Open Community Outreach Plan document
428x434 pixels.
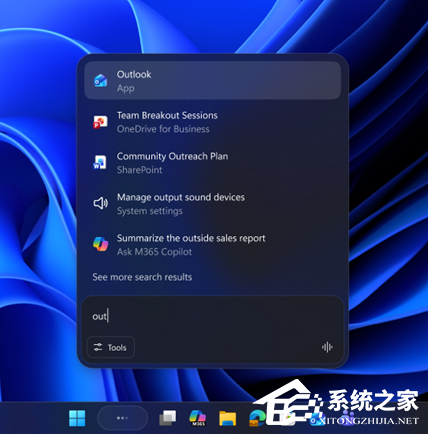point(213,163)
